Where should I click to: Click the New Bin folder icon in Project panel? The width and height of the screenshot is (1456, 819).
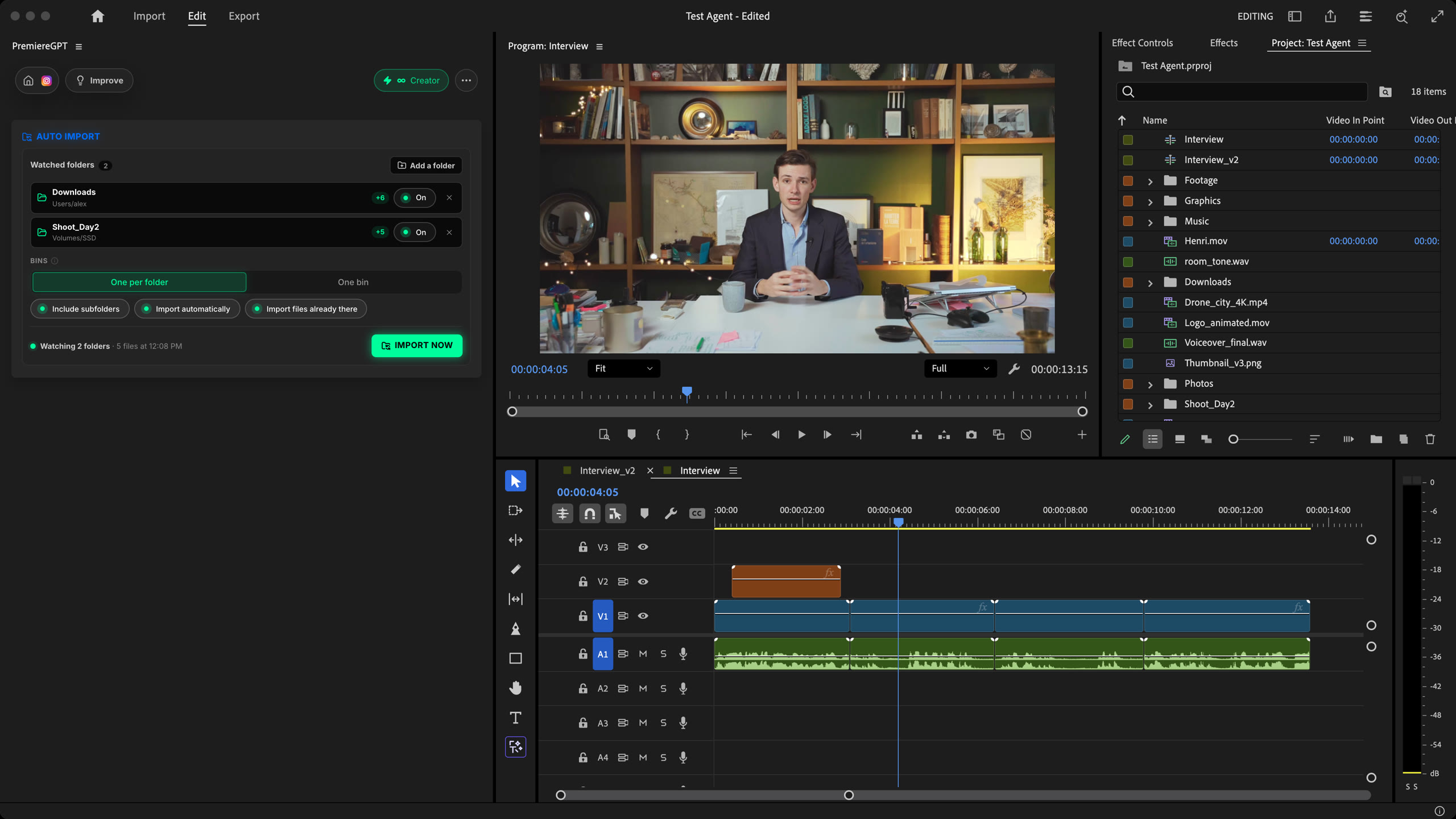(x=1376, y=439)
